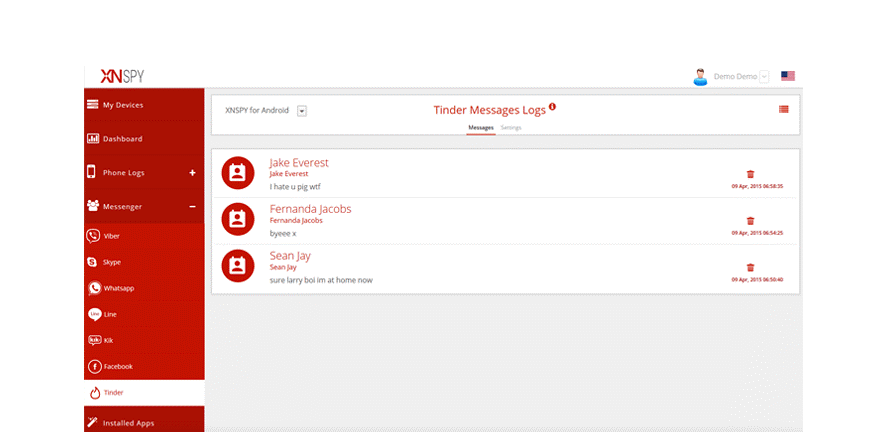Delete the Sean Jay message
Image resolution: width=885 pixels, height=432 pixels.
point(750,268)
